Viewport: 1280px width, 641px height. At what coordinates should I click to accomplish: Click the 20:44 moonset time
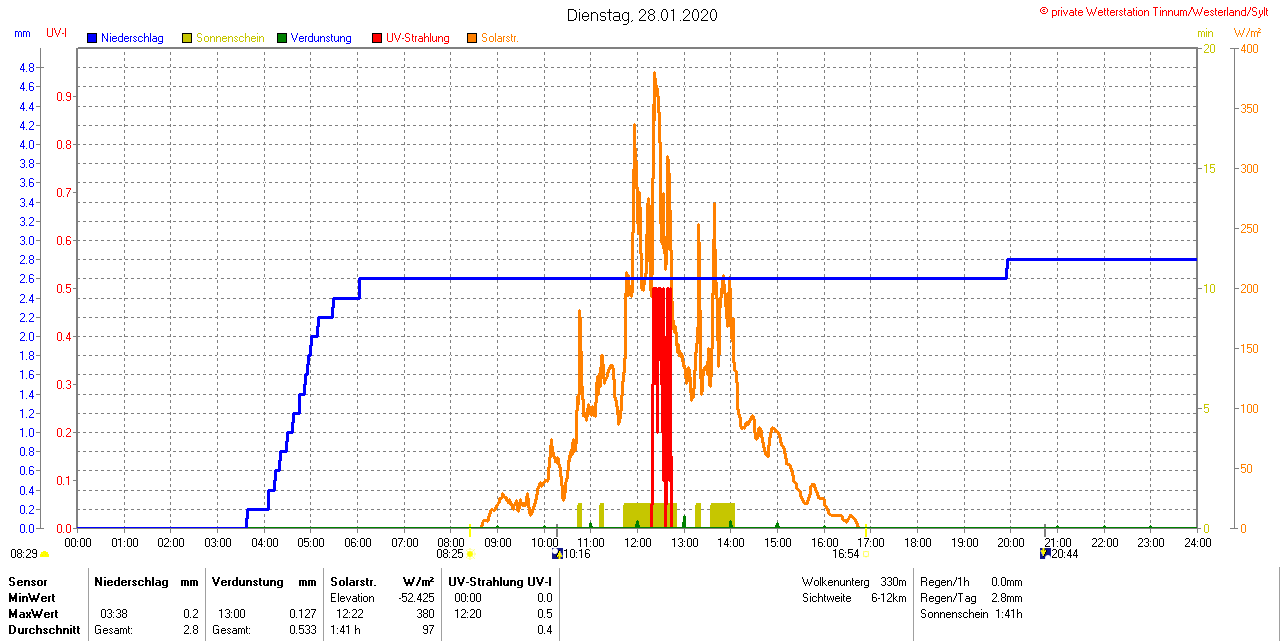click(1065, 554)
